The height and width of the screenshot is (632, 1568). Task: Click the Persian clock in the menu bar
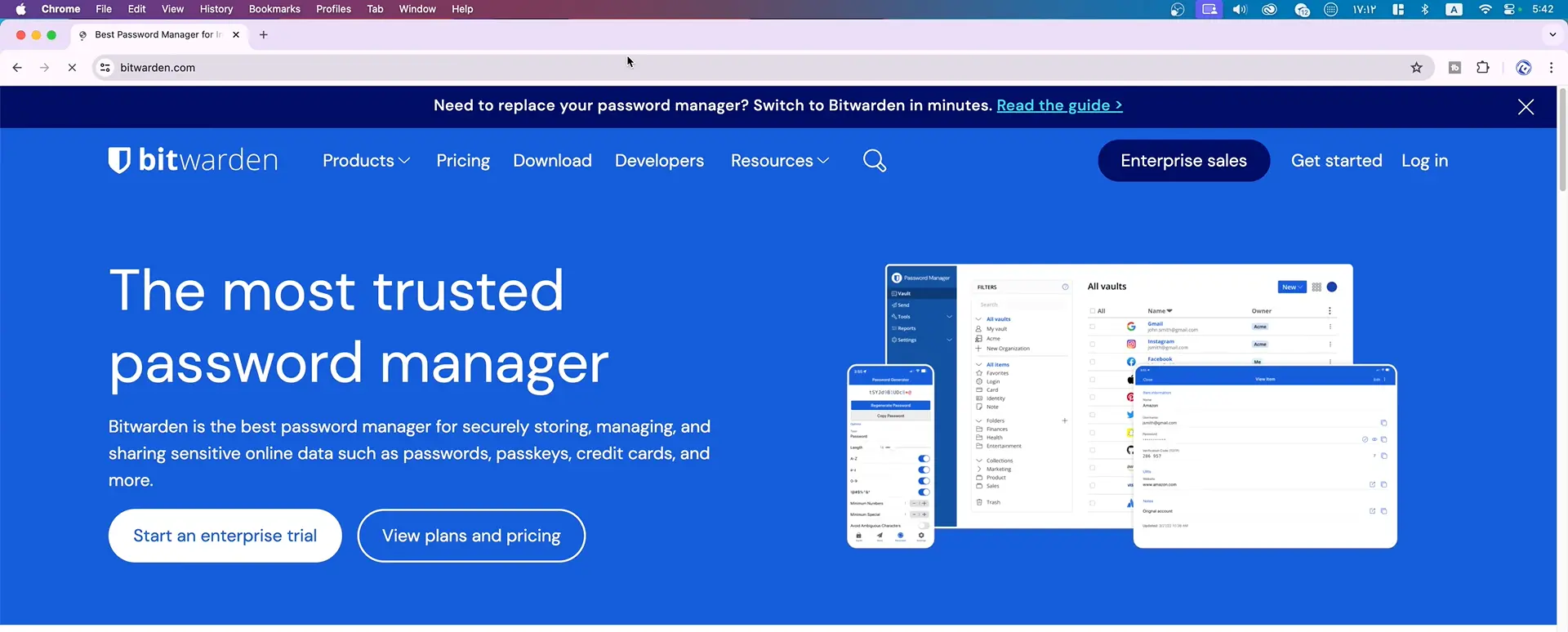click(x=1364, y=9)
